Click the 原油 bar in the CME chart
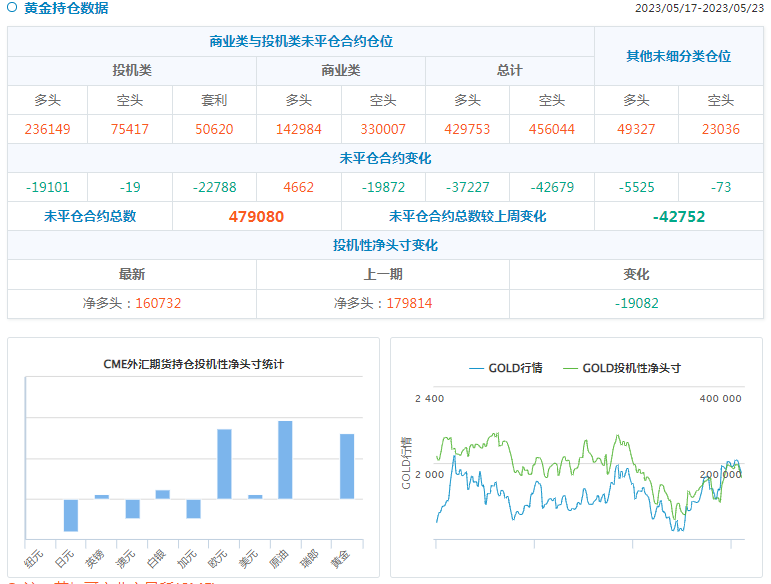This screenshot has height=584, width=771. [x=285, y=459]
